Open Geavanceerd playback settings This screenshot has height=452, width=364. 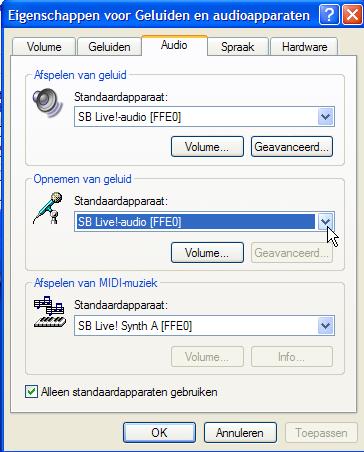[x=292, y=146]
